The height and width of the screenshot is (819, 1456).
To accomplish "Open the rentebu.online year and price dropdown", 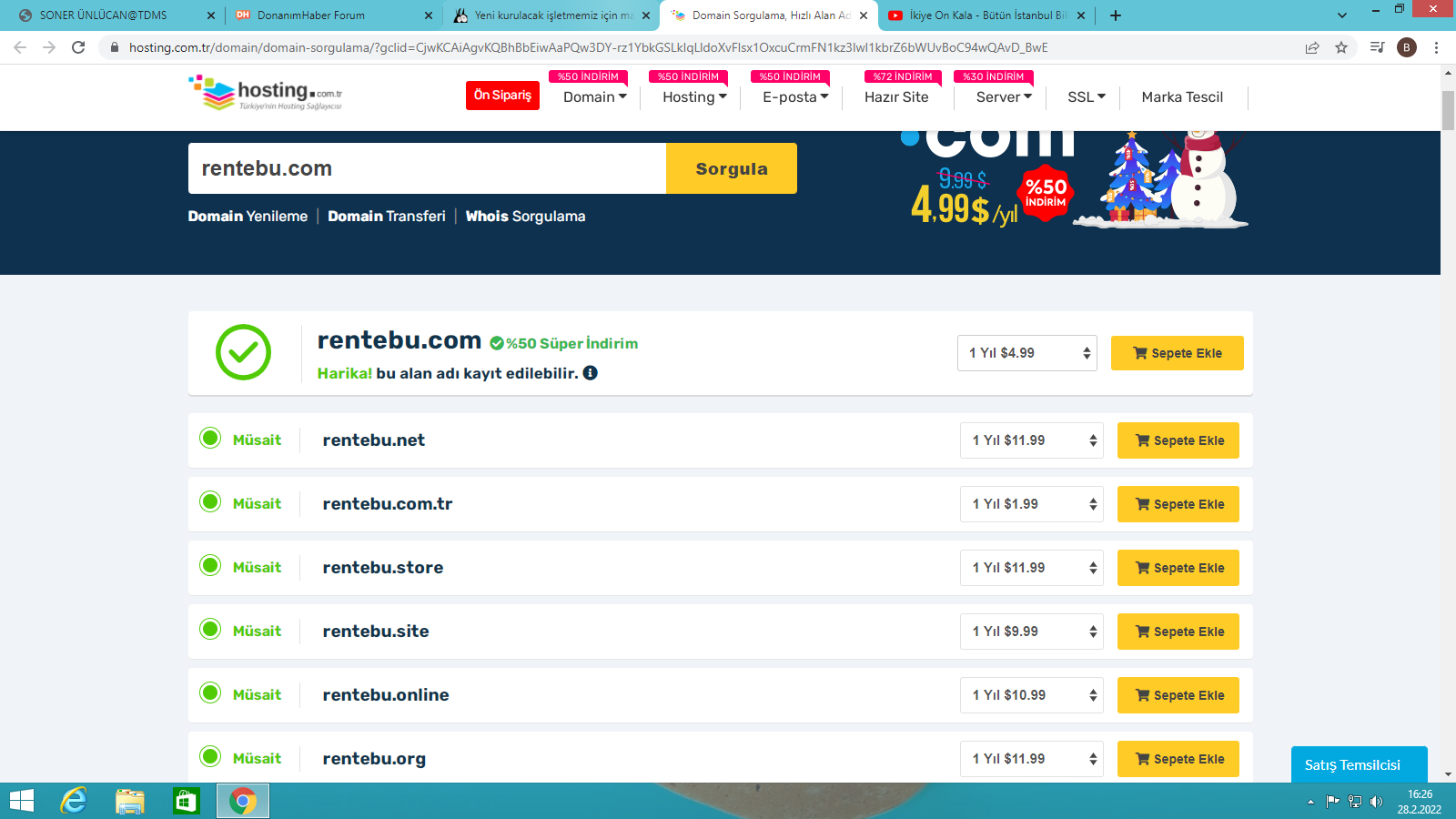I will [1032, 695].
